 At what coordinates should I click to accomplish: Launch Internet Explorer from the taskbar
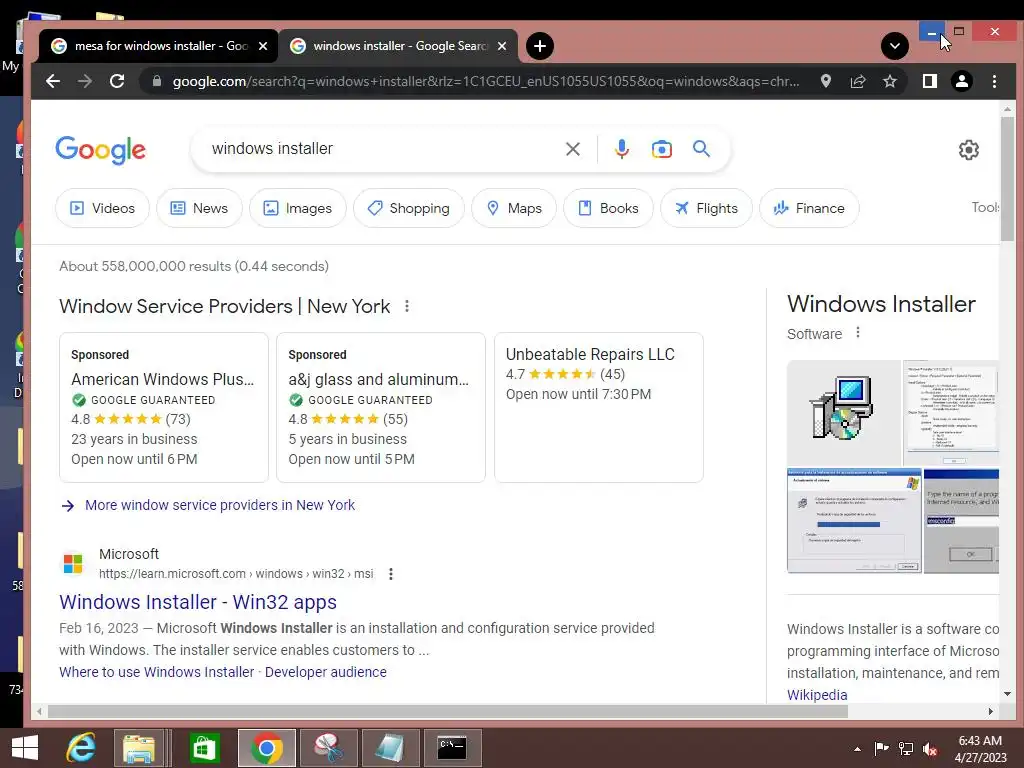pos(81,748)
